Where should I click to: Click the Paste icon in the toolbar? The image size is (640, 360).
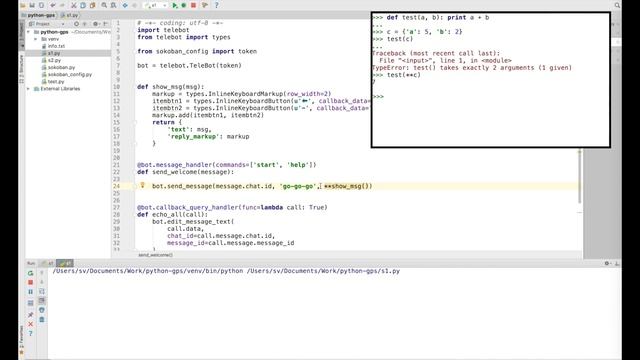point(93,5)
